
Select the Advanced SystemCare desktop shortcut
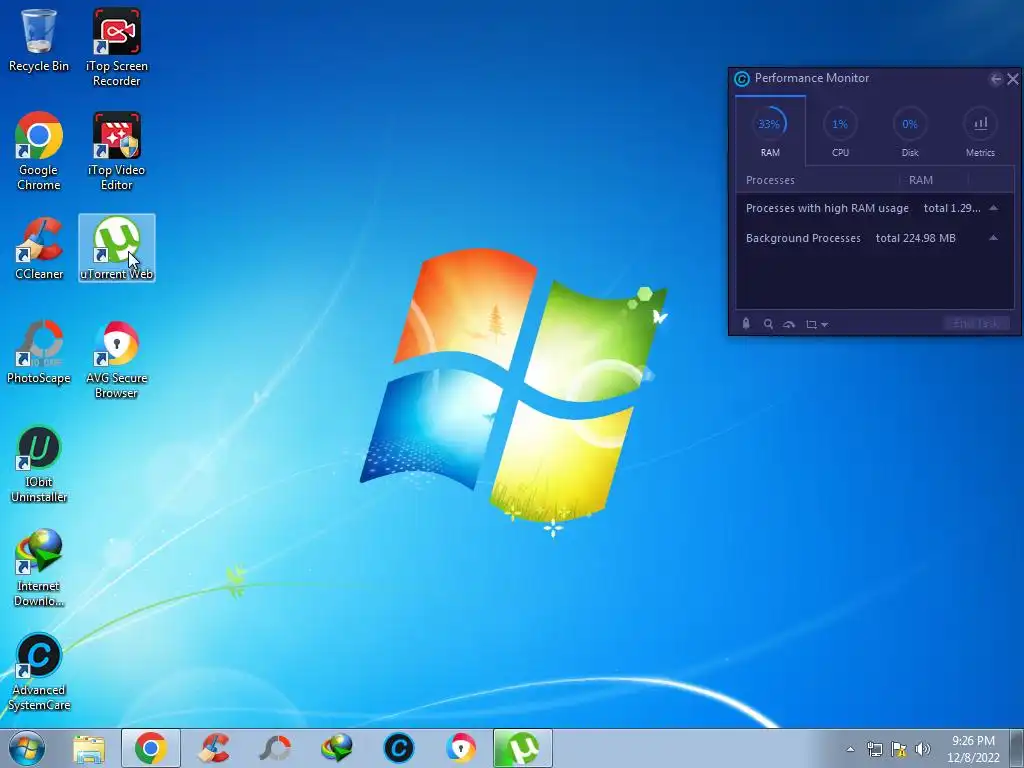point(39,671)
